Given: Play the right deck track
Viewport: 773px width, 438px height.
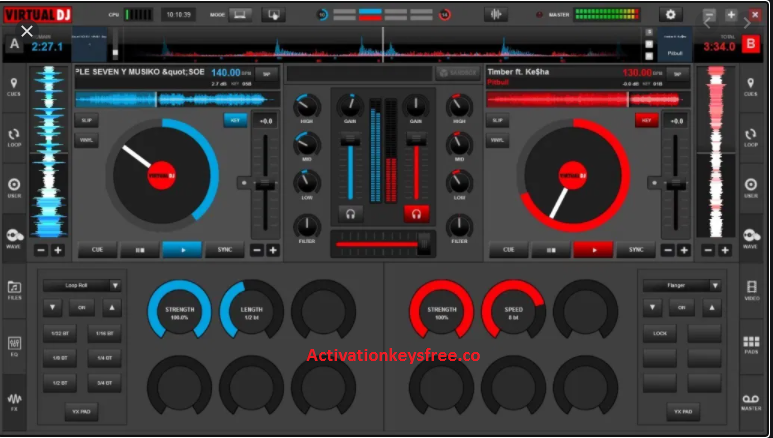Looking at the screenshot, I should pos(594,250).
